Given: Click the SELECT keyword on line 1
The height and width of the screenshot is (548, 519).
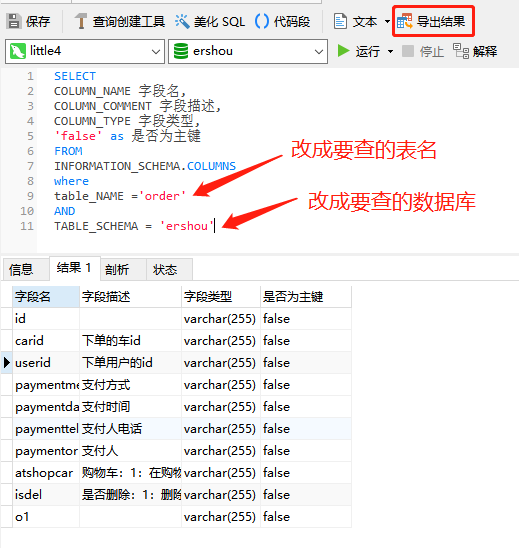Looking at the screenshot, I should click(75, 76).
